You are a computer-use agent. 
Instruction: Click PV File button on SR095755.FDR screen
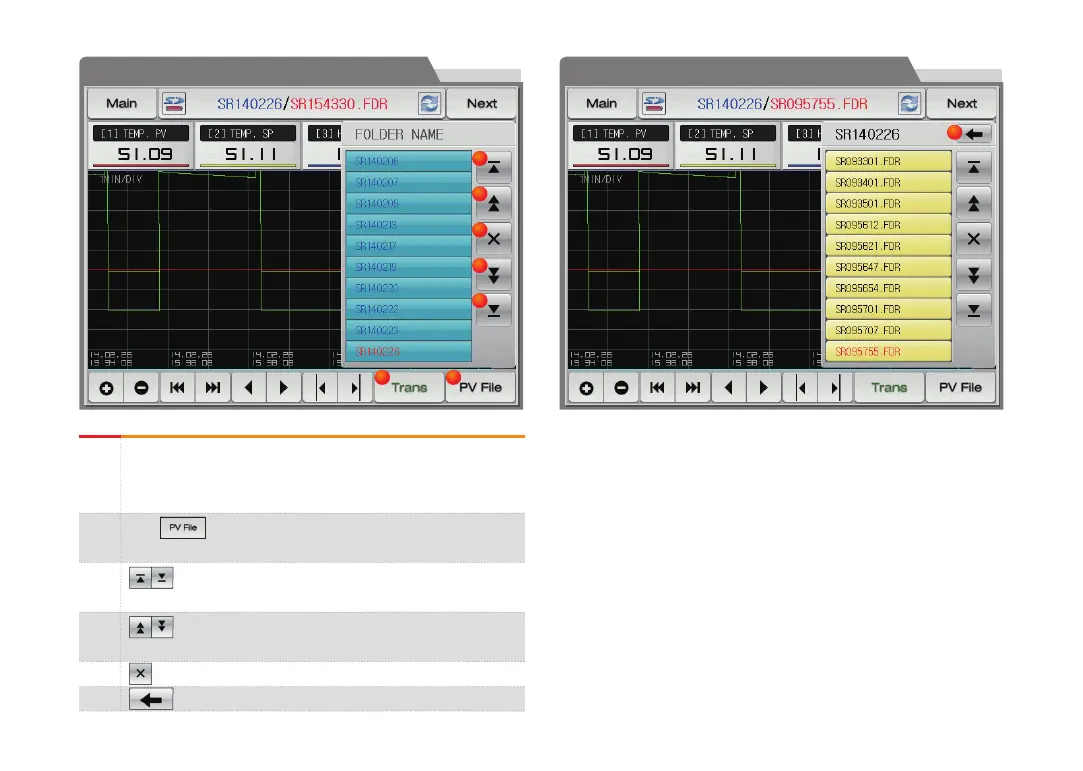click(x=961, y=388)
